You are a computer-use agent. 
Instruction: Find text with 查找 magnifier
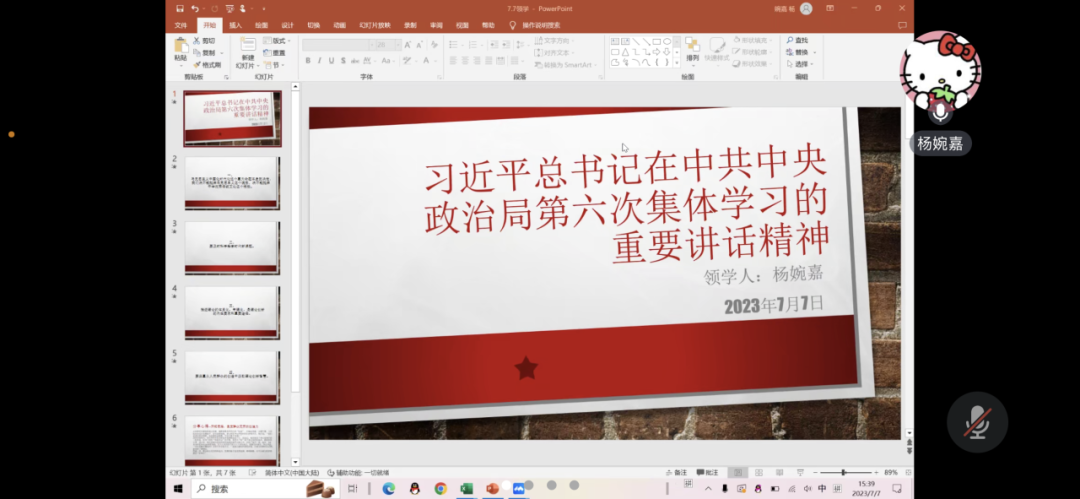coord(797,41)
